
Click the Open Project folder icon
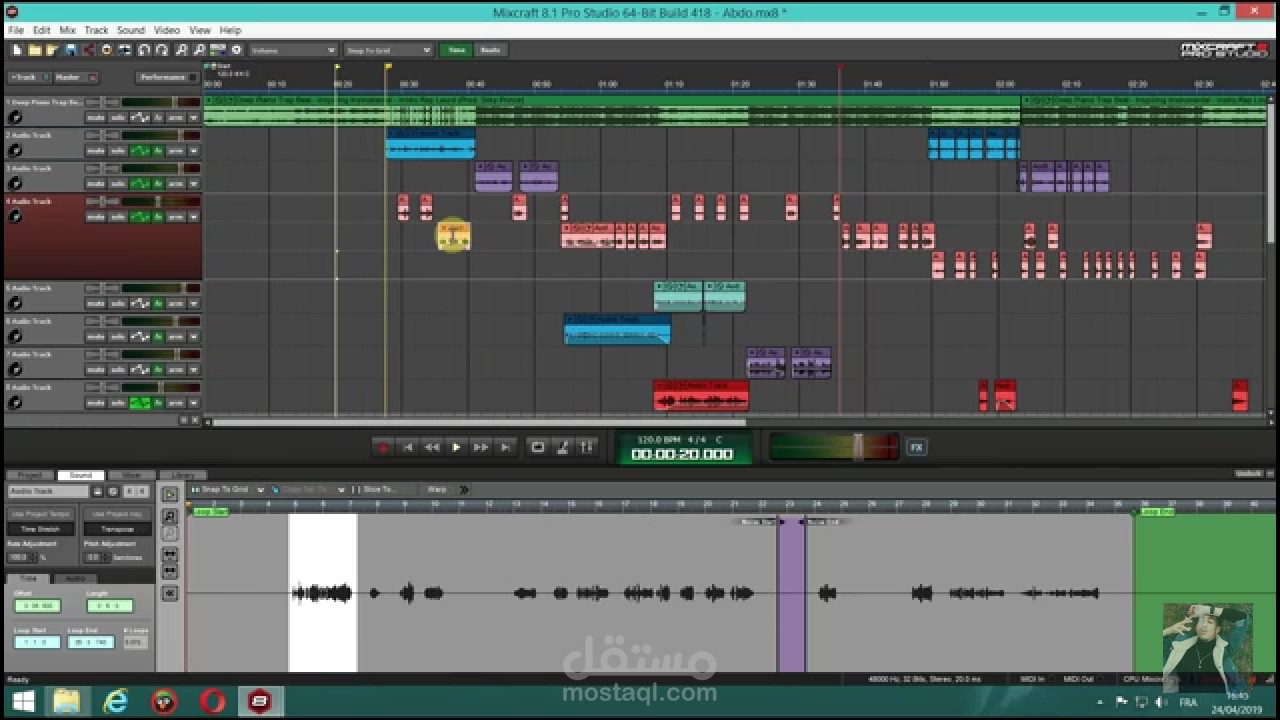point(35,50)
